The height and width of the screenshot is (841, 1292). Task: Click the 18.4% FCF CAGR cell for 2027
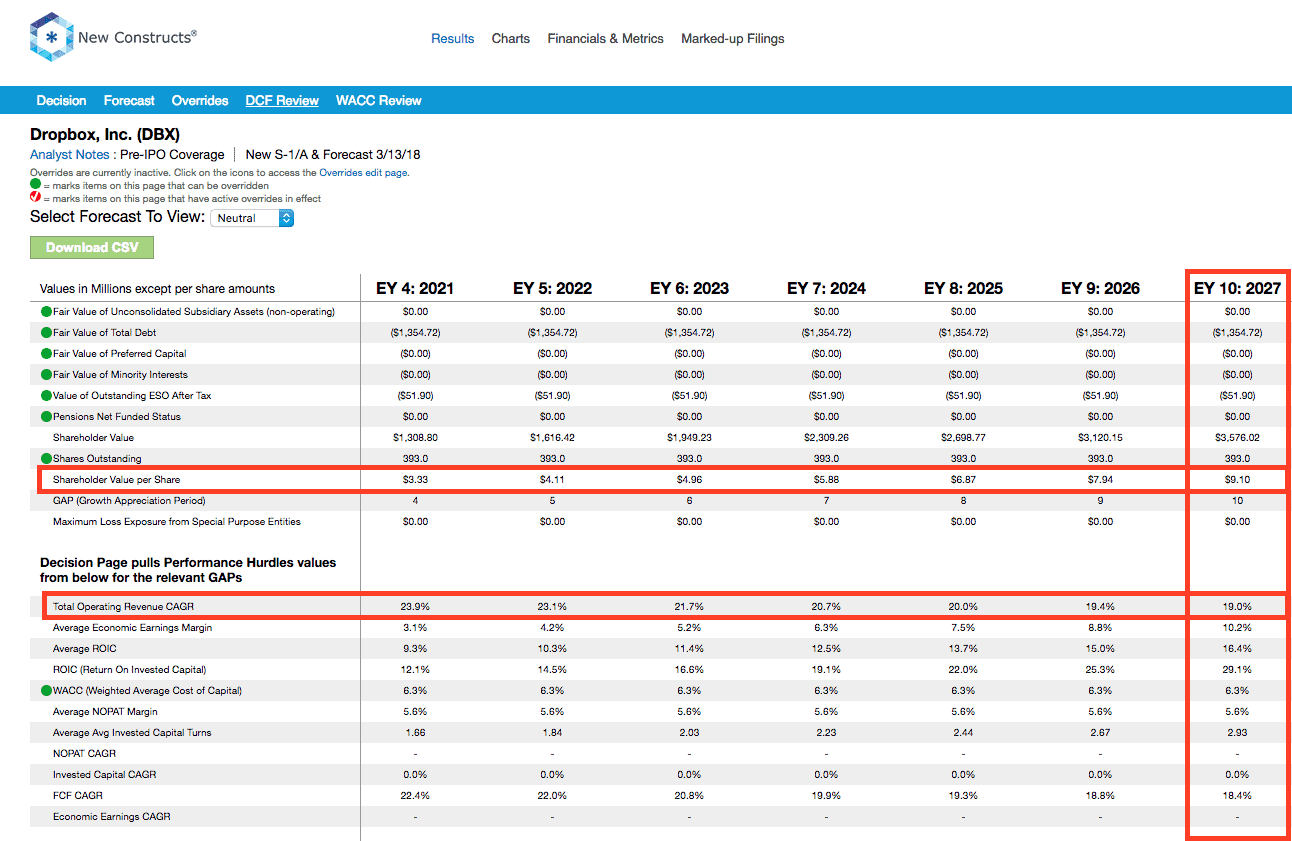click(1237, 796)
